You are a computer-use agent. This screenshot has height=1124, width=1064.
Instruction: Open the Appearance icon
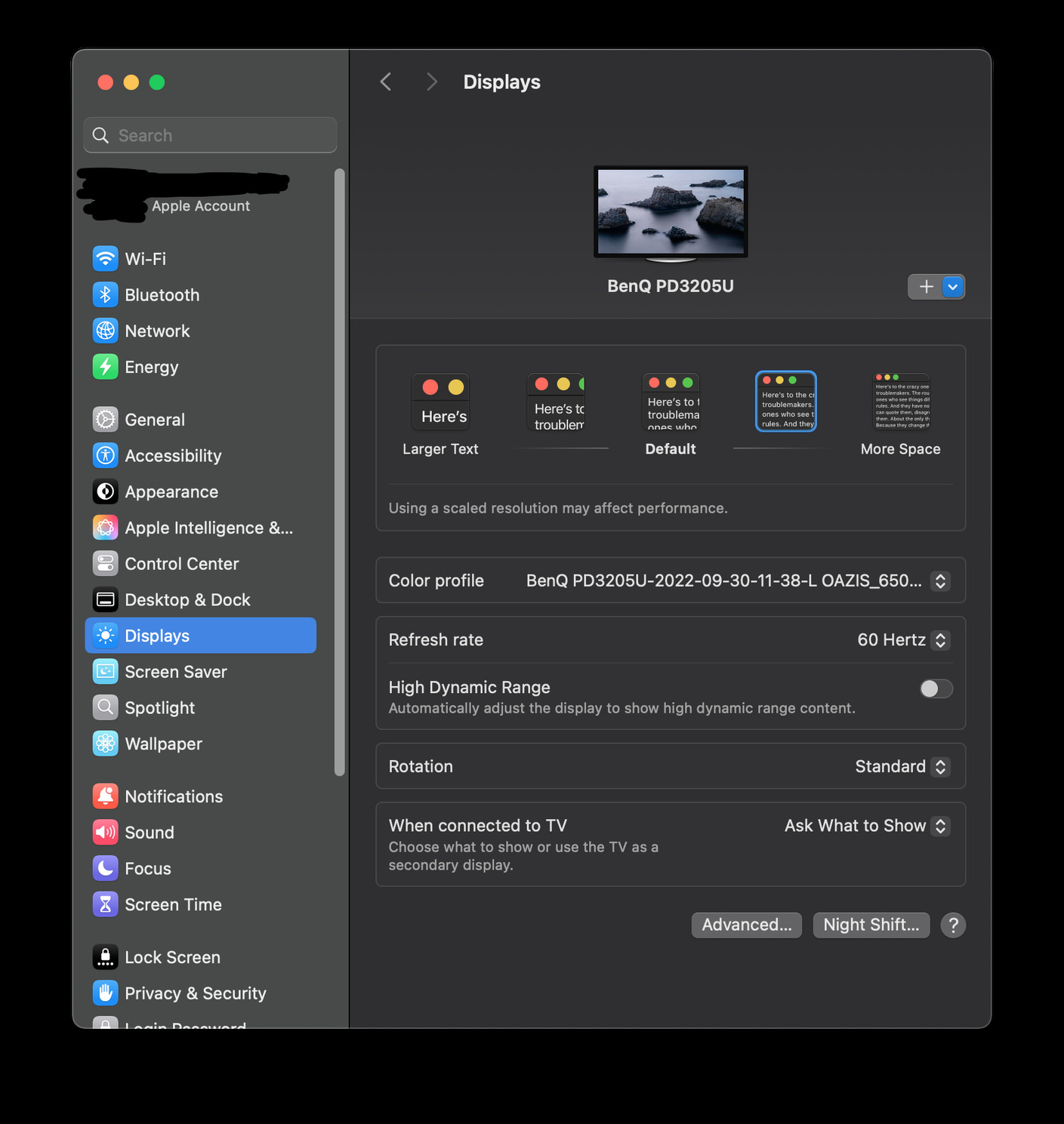pyautogui.click(x=106, y=491)
